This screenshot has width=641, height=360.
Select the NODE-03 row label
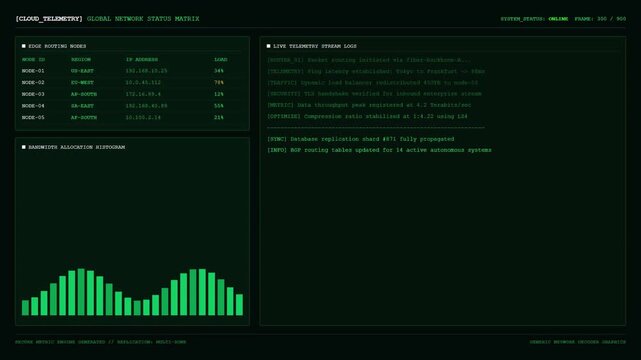click(x=33, y=94)
